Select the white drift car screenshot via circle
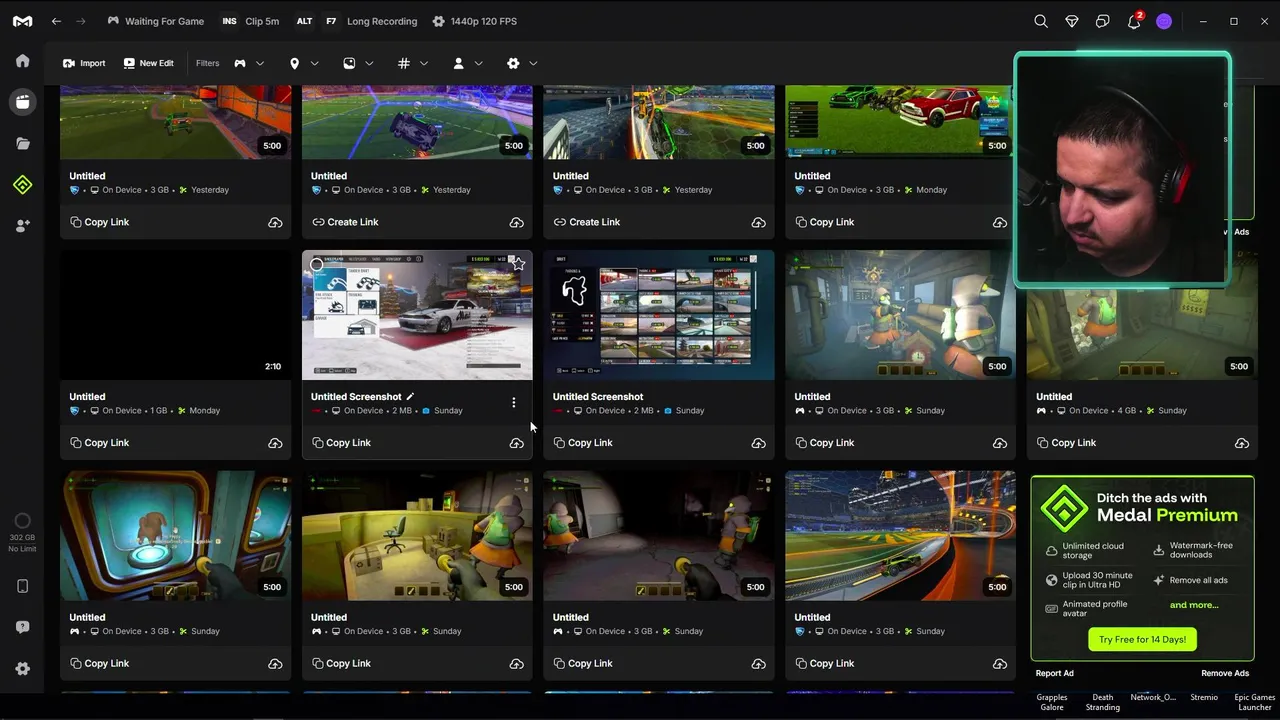1280x720 pixels. [317, 265]
